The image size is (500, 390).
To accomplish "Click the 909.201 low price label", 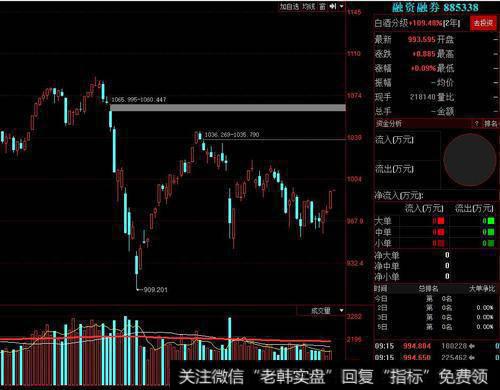I will 155,290.
